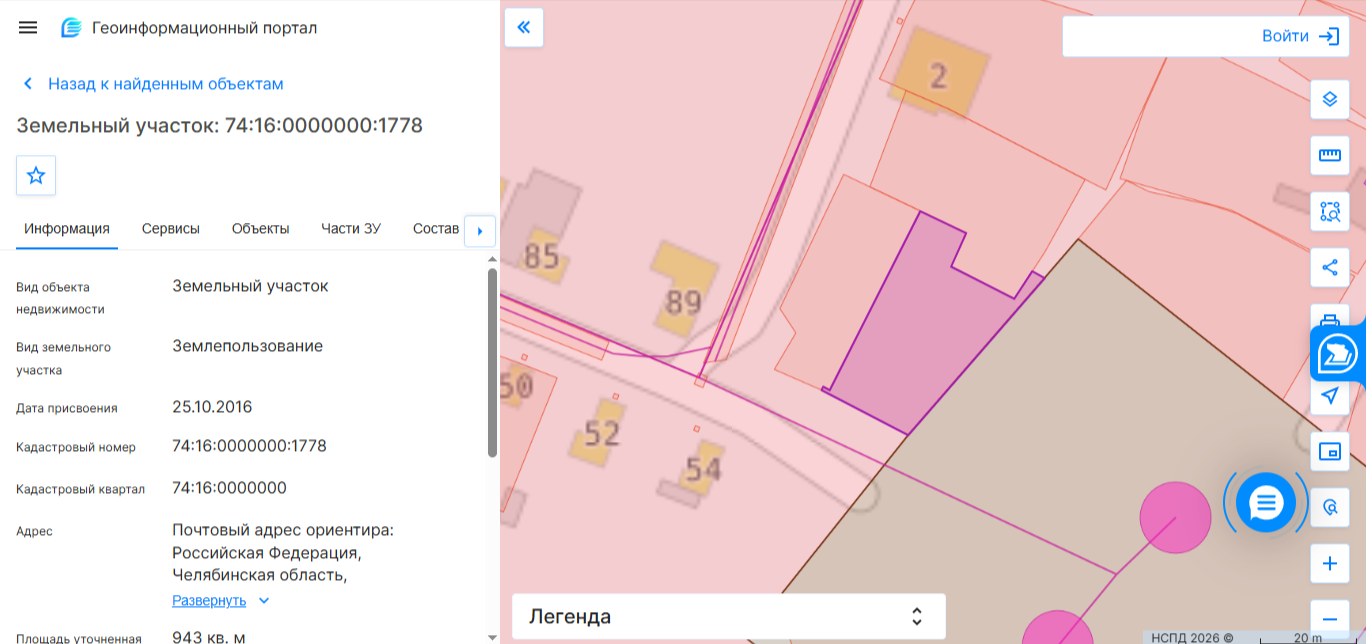
Task: Click the area value 943 кв. м
Action: (x=209, y=638)
